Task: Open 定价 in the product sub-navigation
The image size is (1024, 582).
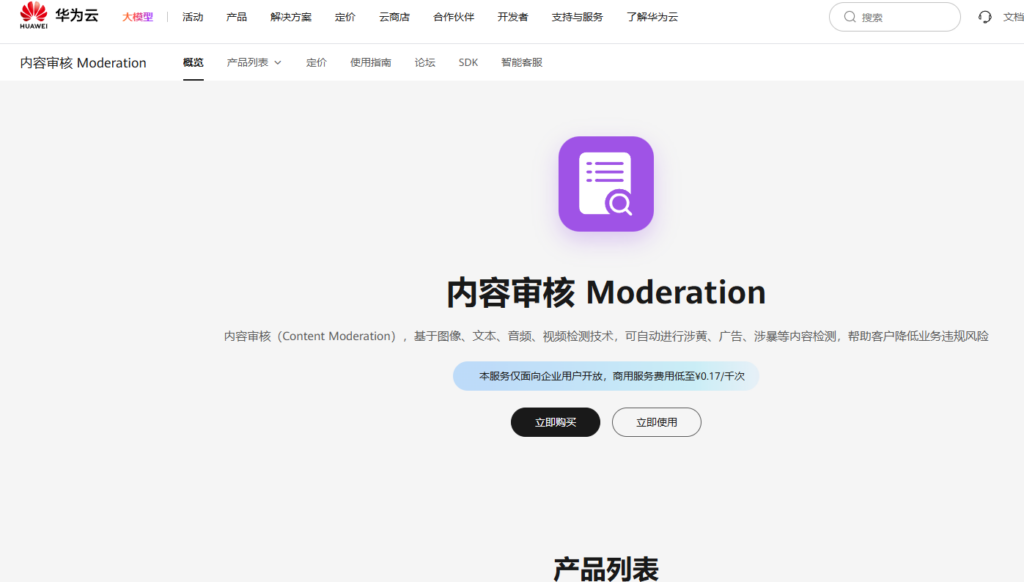Action: [316, 63]
